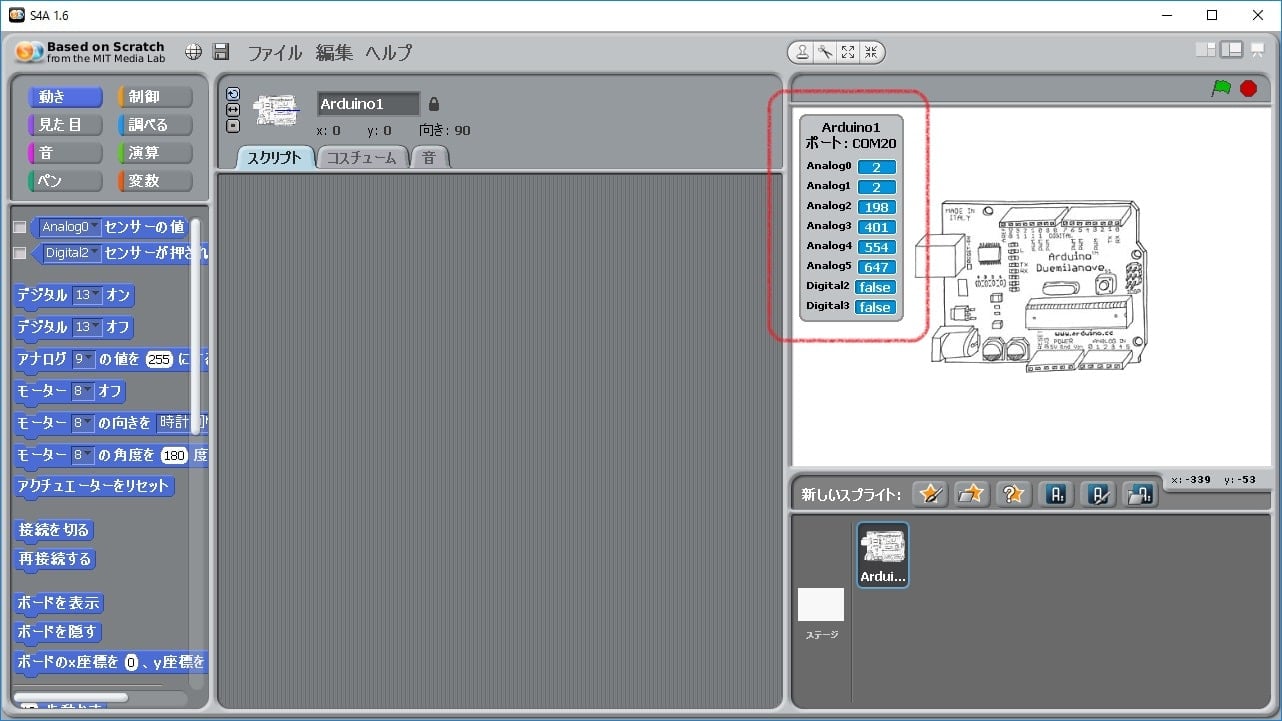Open the Digital2 sensor dropdown in block
The height and width of the screenshot is (721, 1282).
pos(72,253)
